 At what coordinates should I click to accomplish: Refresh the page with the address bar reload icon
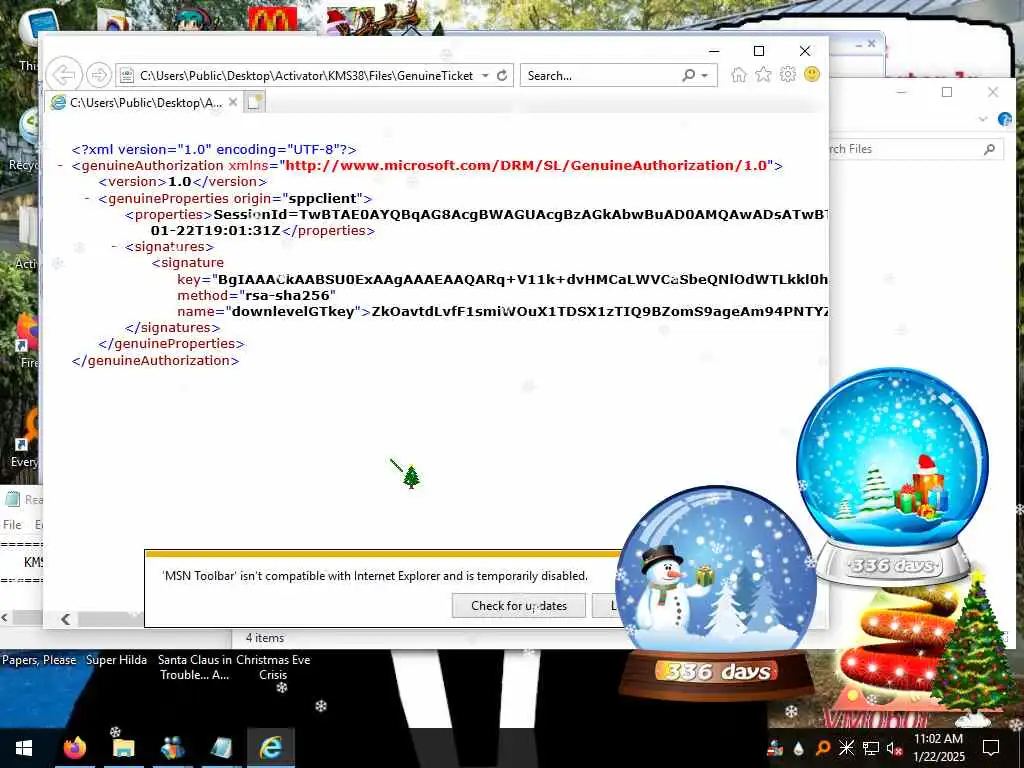coord(502,76)
